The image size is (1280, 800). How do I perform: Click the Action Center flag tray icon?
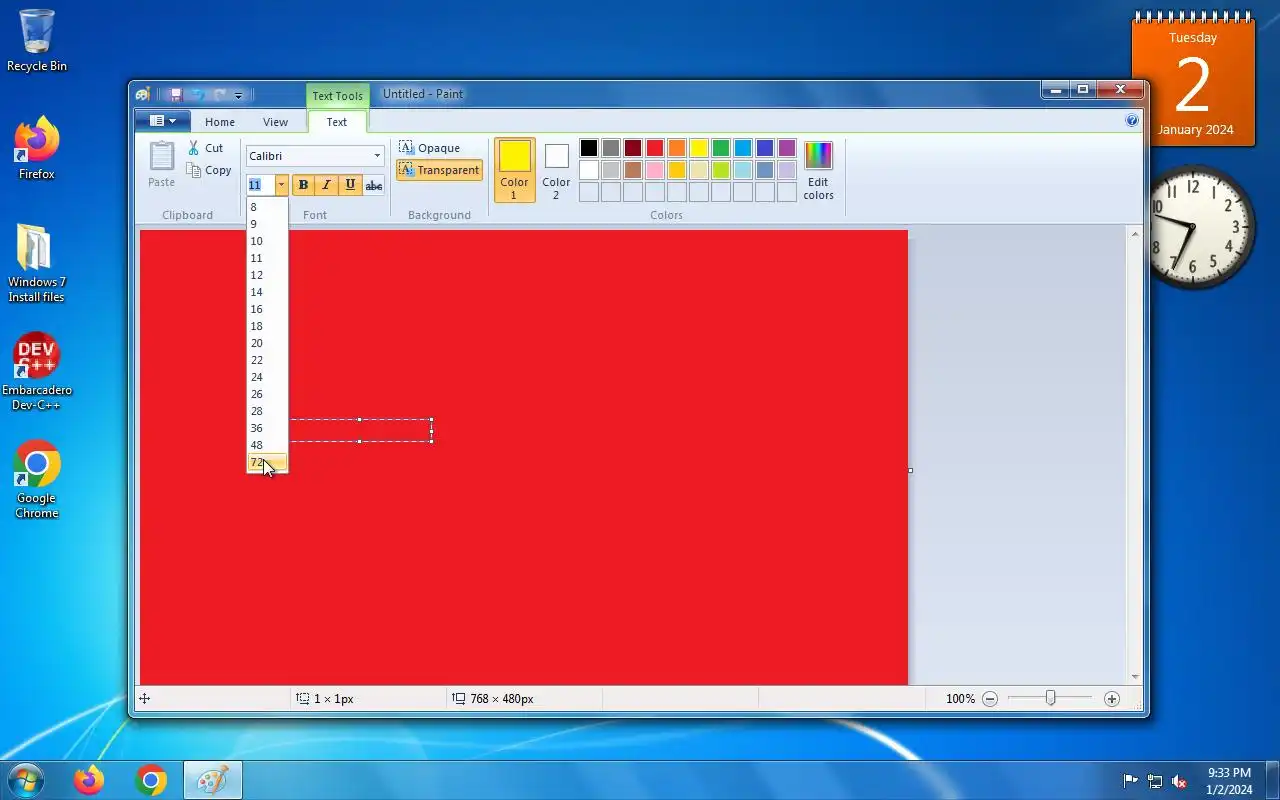1131,781
